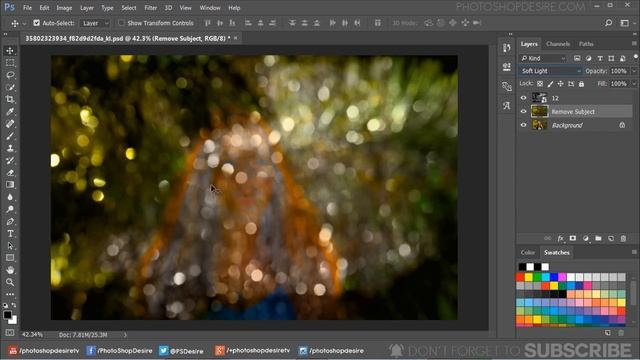640x360 pixels.
Task: Open the Fill slider dropdown arrow
Action: (633, 84)
